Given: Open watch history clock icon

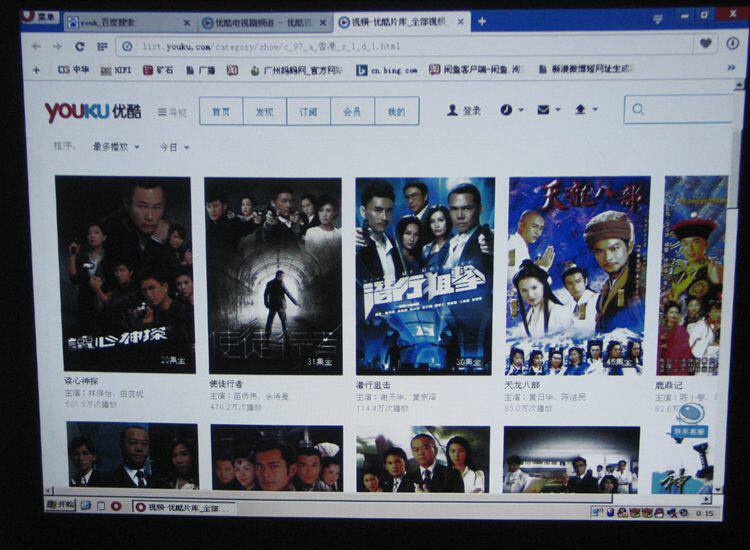Looking at the screenshot, I should pyautogui.click(x=506, y=110).
